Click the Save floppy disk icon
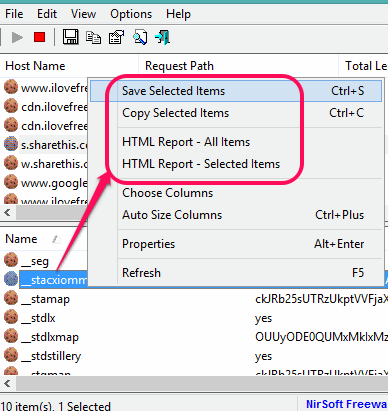 (x=71, y=37)
